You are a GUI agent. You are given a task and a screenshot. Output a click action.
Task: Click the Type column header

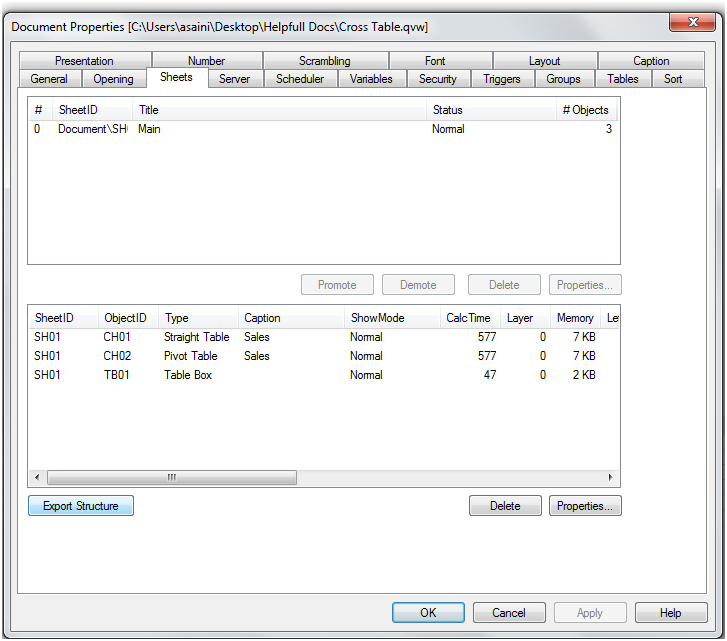click(198, 318)
